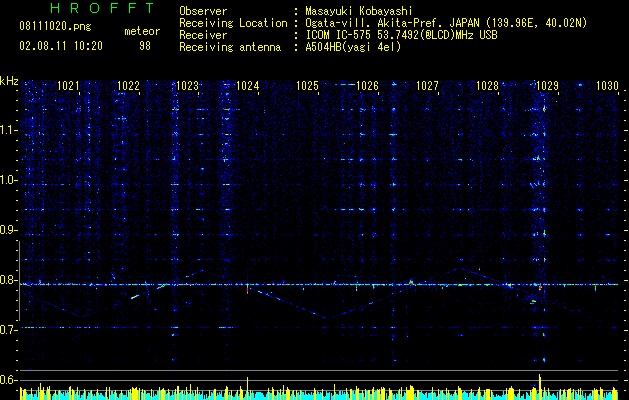Click the 1026 time marker
Screen dimensions: 629x400
coord(367,86)
